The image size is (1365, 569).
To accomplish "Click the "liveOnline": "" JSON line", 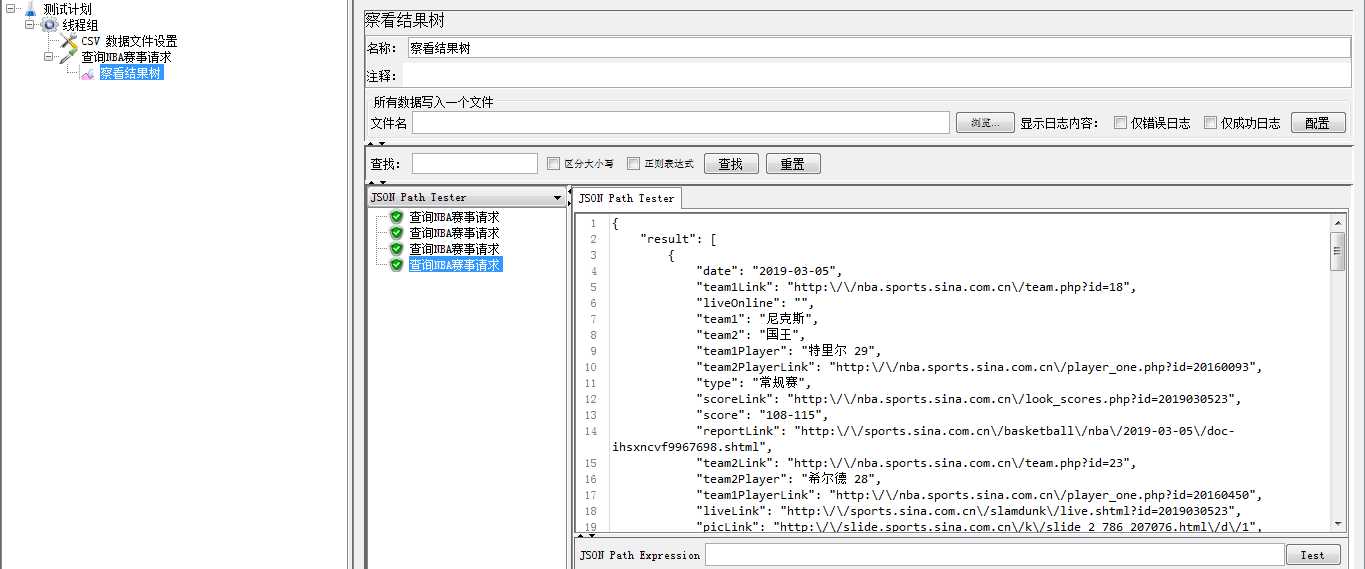I will [755, 303].
